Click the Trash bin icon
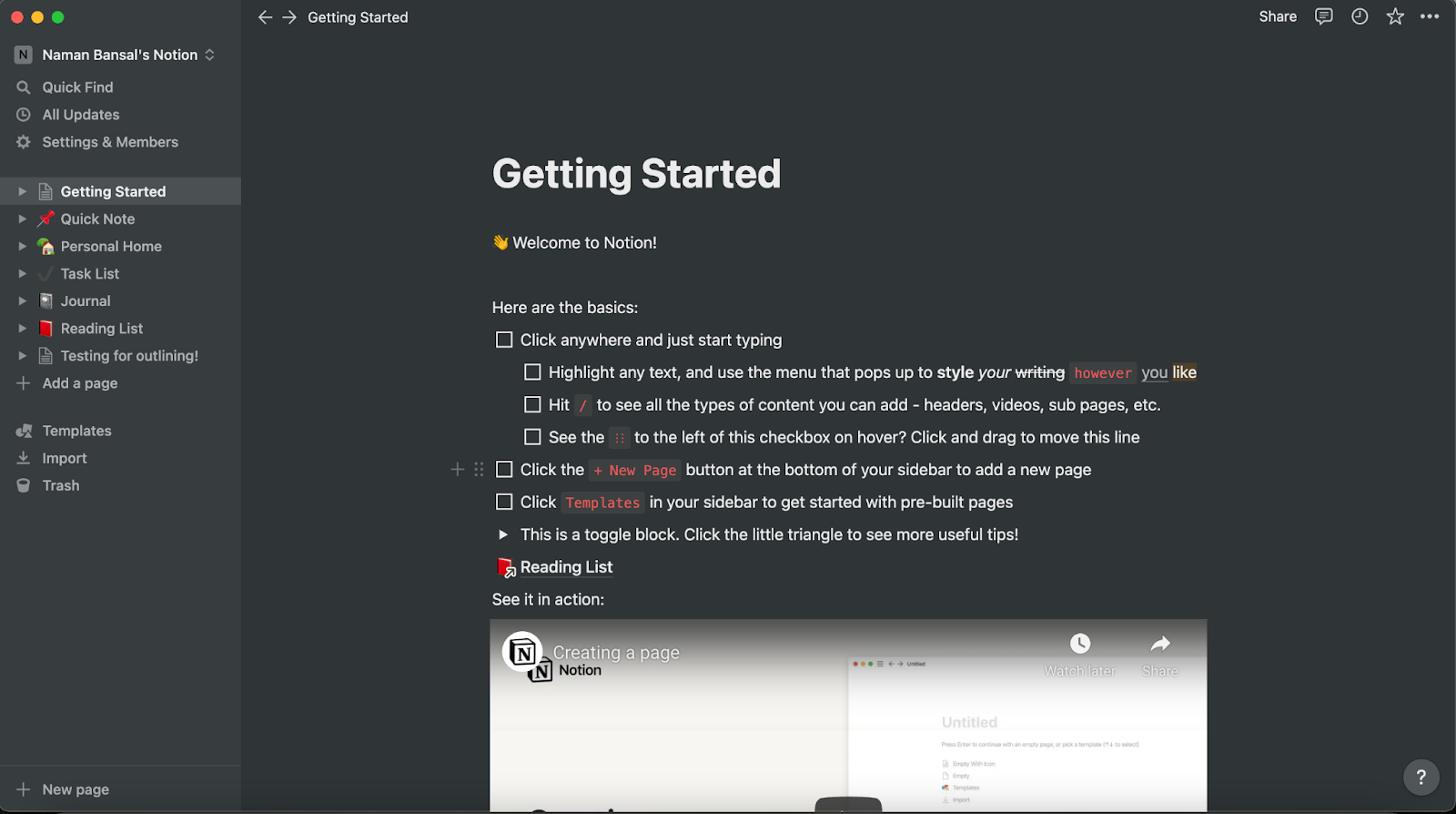This screenshot has height=814, width=1456. pyautogui.click(x=24, y=485)
